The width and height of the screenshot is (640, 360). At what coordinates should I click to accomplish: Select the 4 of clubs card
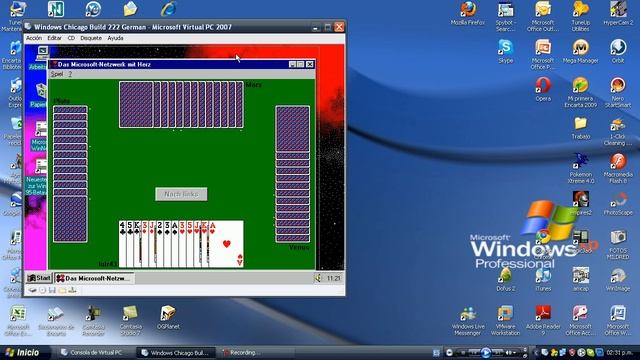click(x=122, y=244)
